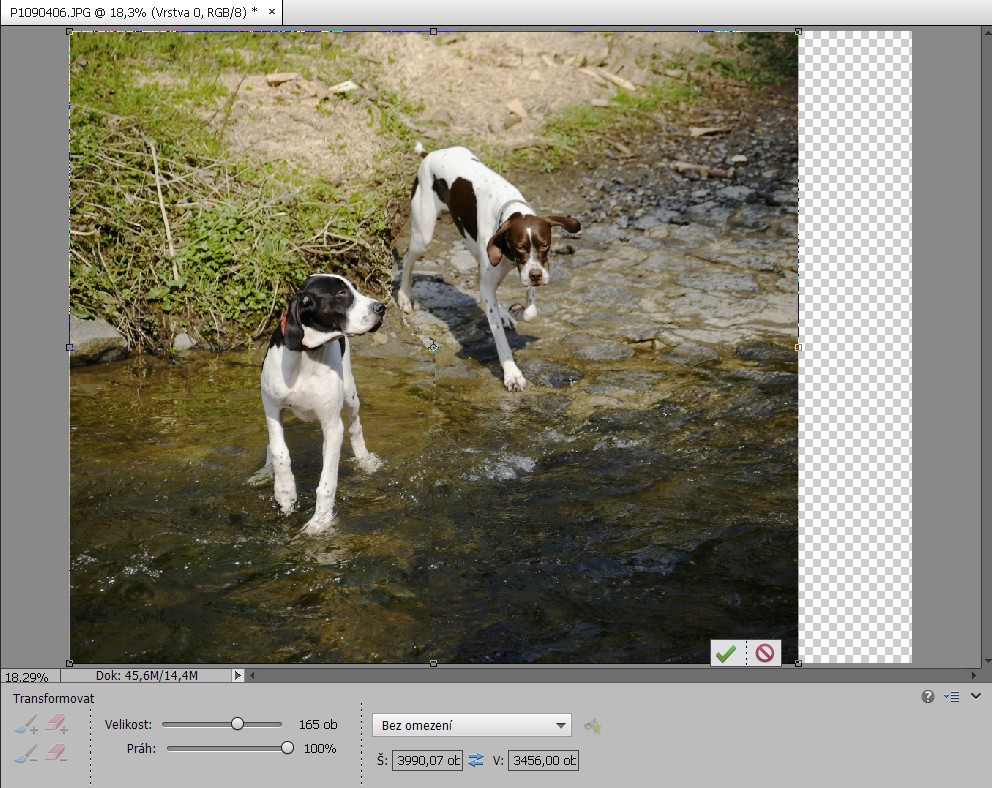The height and width of the screenshot is (788, 992).
Task: Click the Velikost brush size slider
Action: point(237,724)
